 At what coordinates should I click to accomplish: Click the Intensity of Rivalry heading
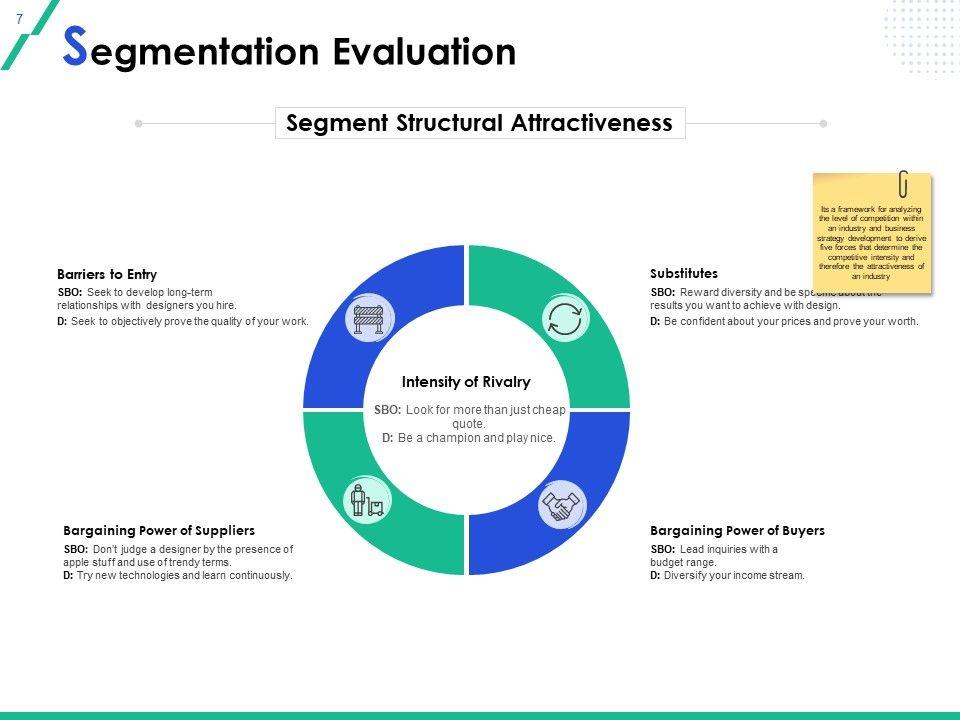click(466, 382)
